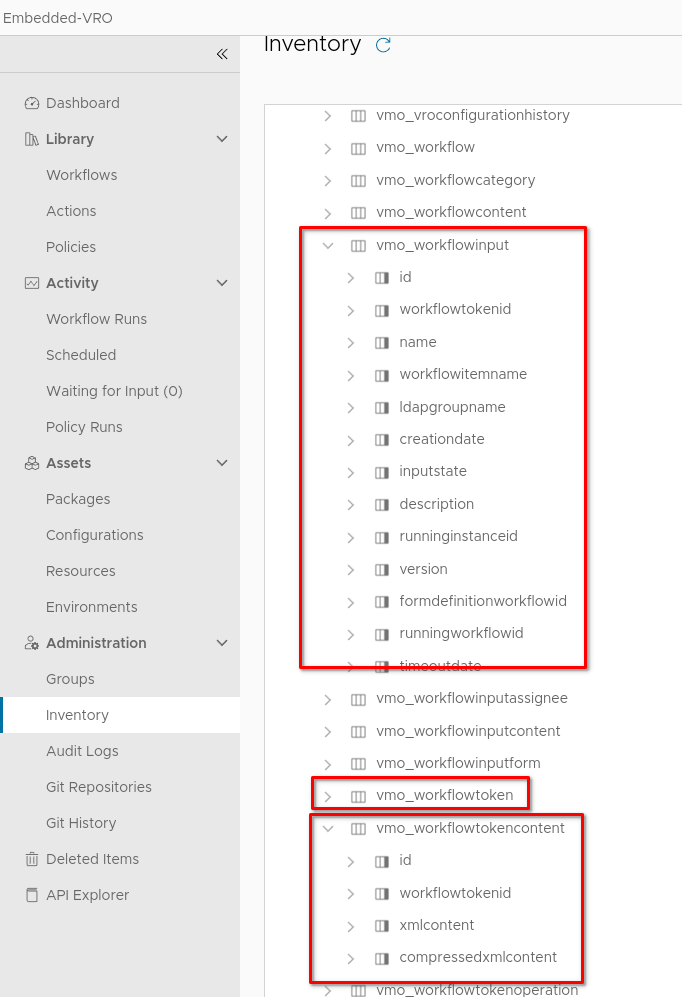Expand the workflowitemname column node
The height and width of the screenshot is (997, 682).
click(350, 375)
